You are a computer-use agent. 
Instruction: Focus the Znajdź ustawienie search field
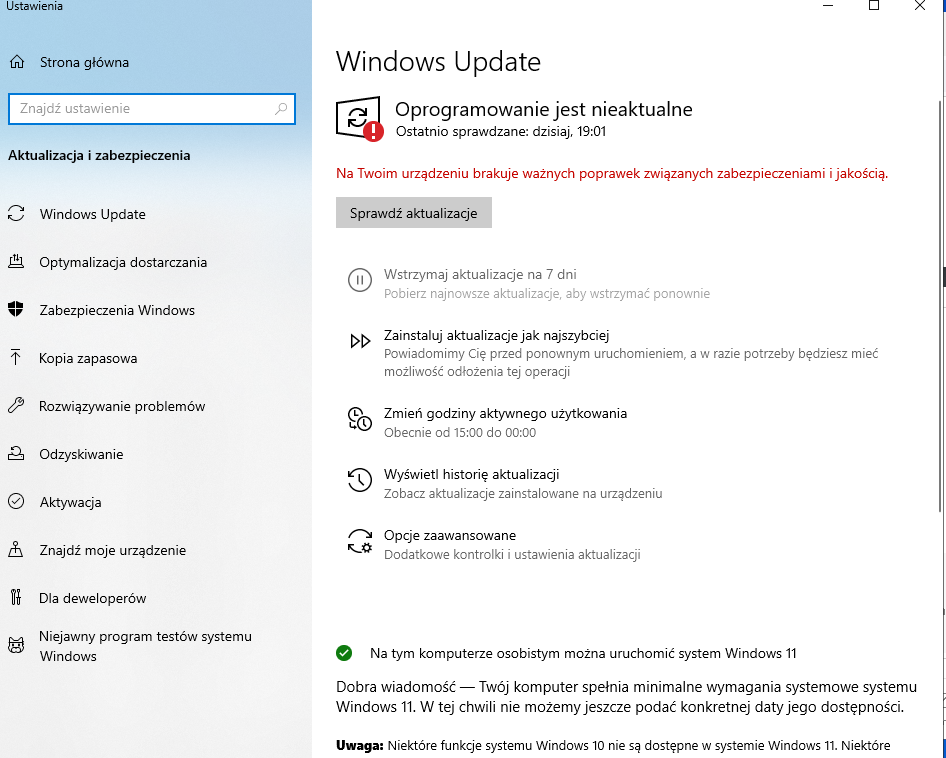[151, 109]
